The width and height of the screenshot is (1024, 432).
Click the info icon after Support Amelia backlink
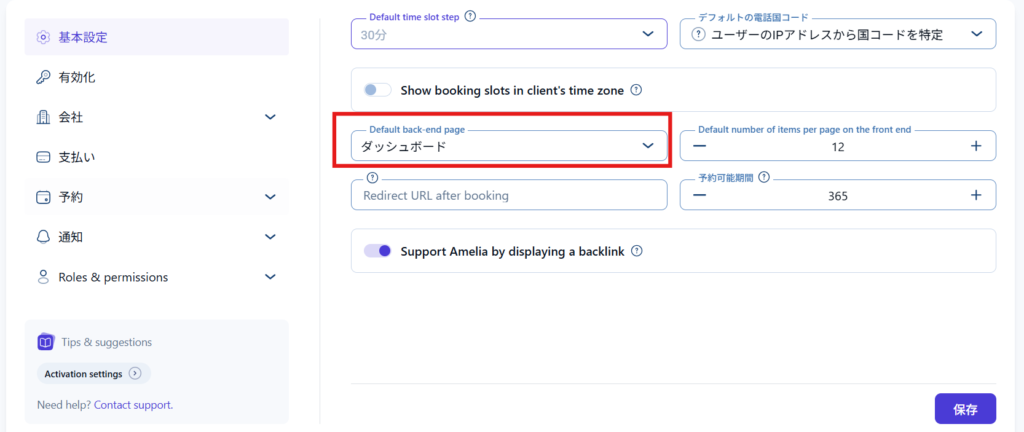click(x=636, y=252)
